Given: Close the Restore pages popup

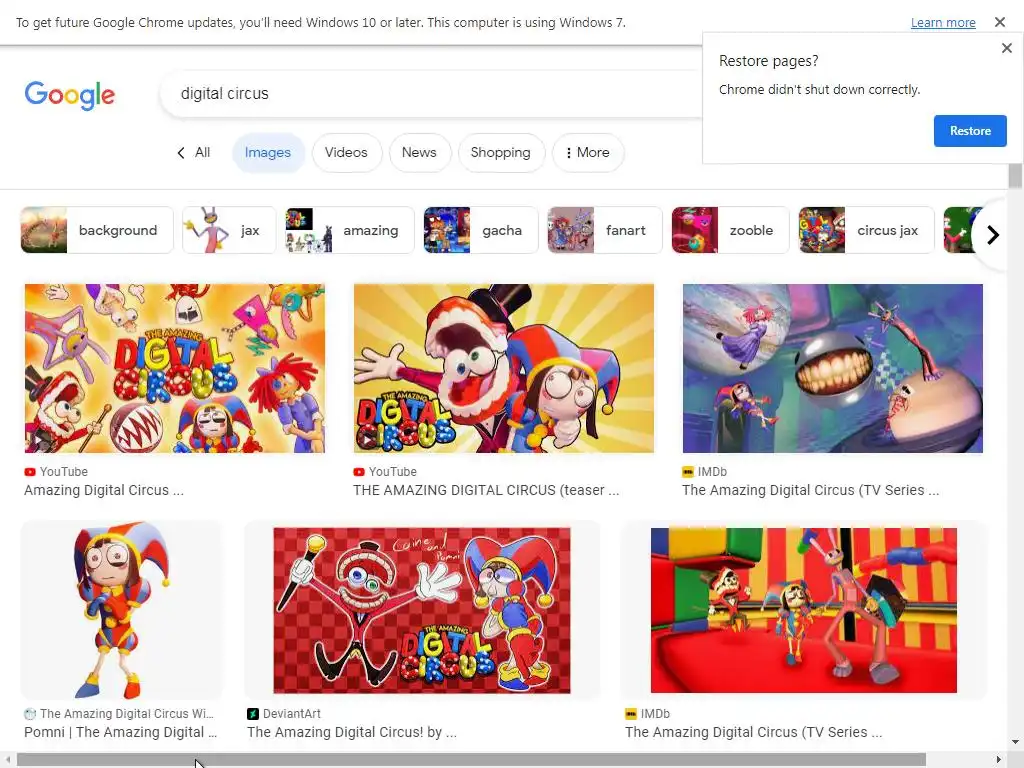Looking at the screenshot, I should [1006, 48].
